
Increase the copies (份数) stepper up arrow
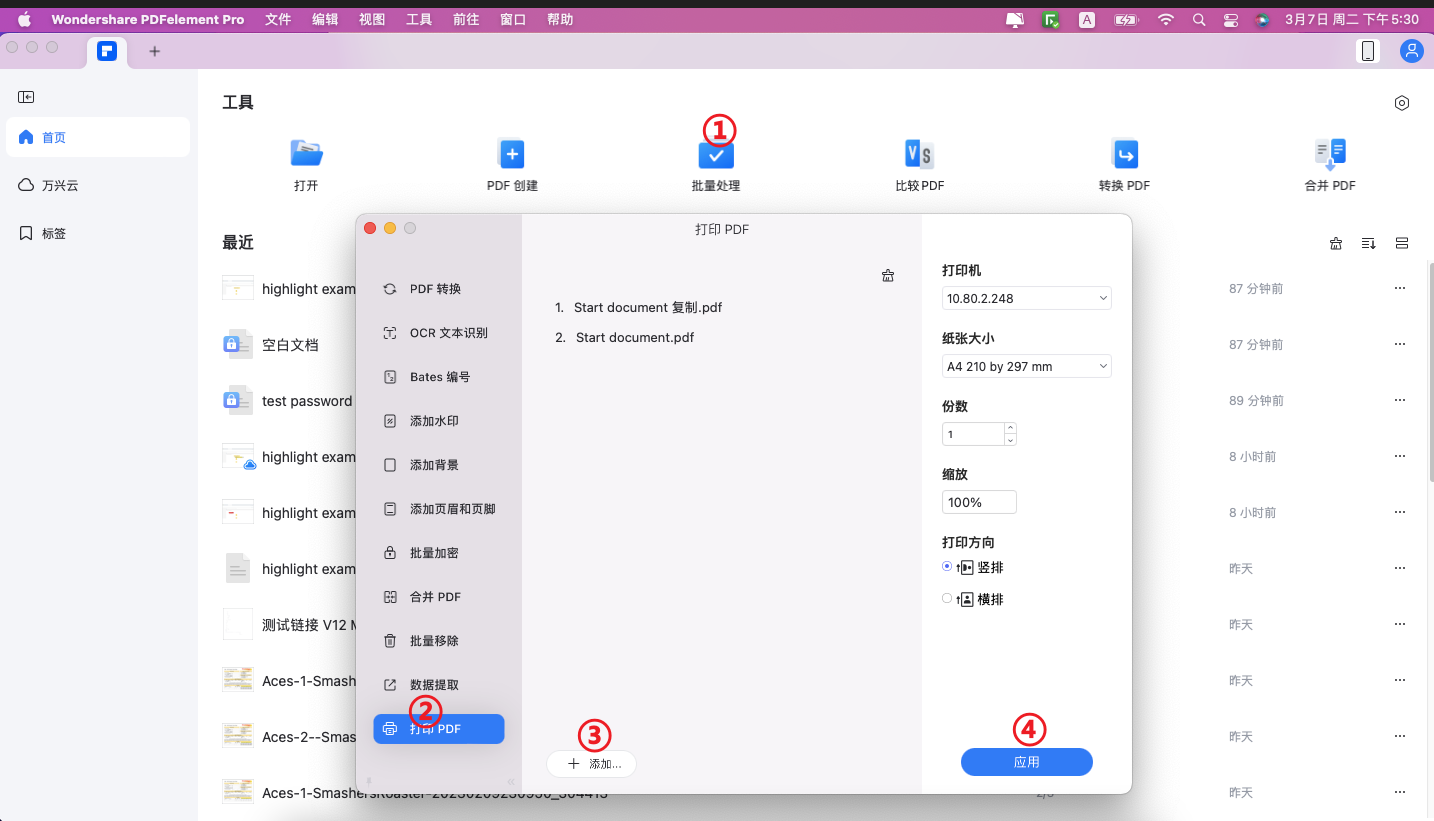(1010, 428)
